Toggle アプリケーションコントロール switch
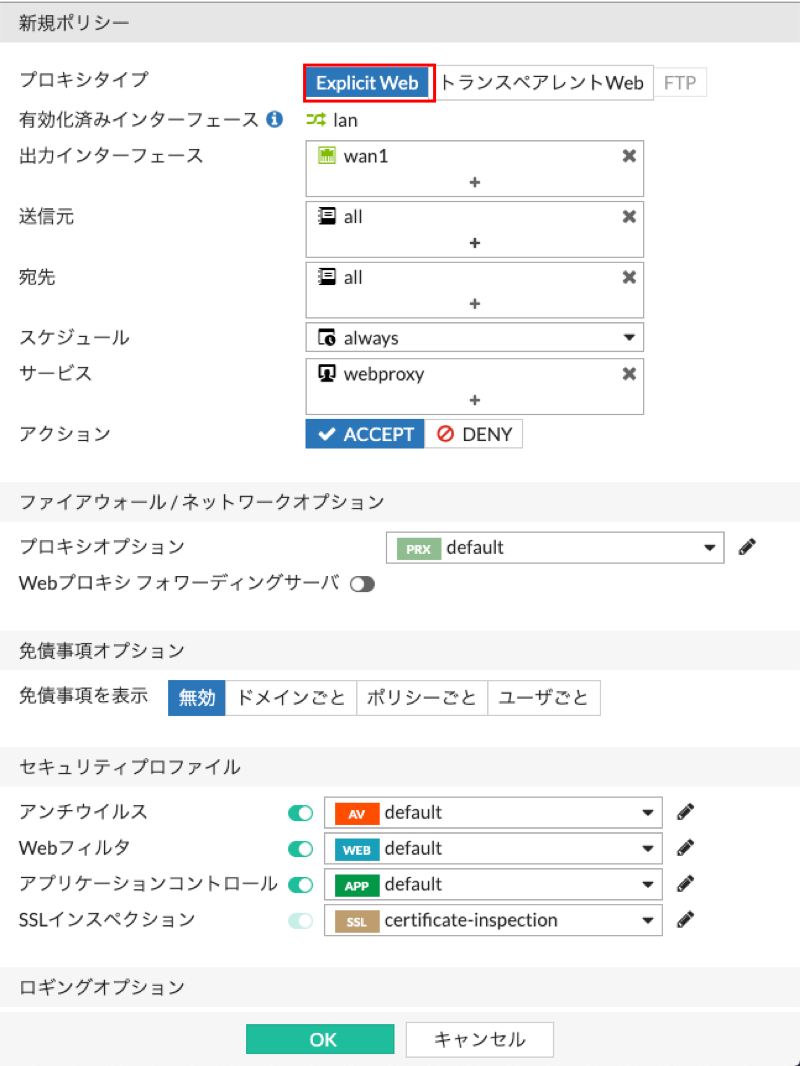800x1066 pixels. 300,884
